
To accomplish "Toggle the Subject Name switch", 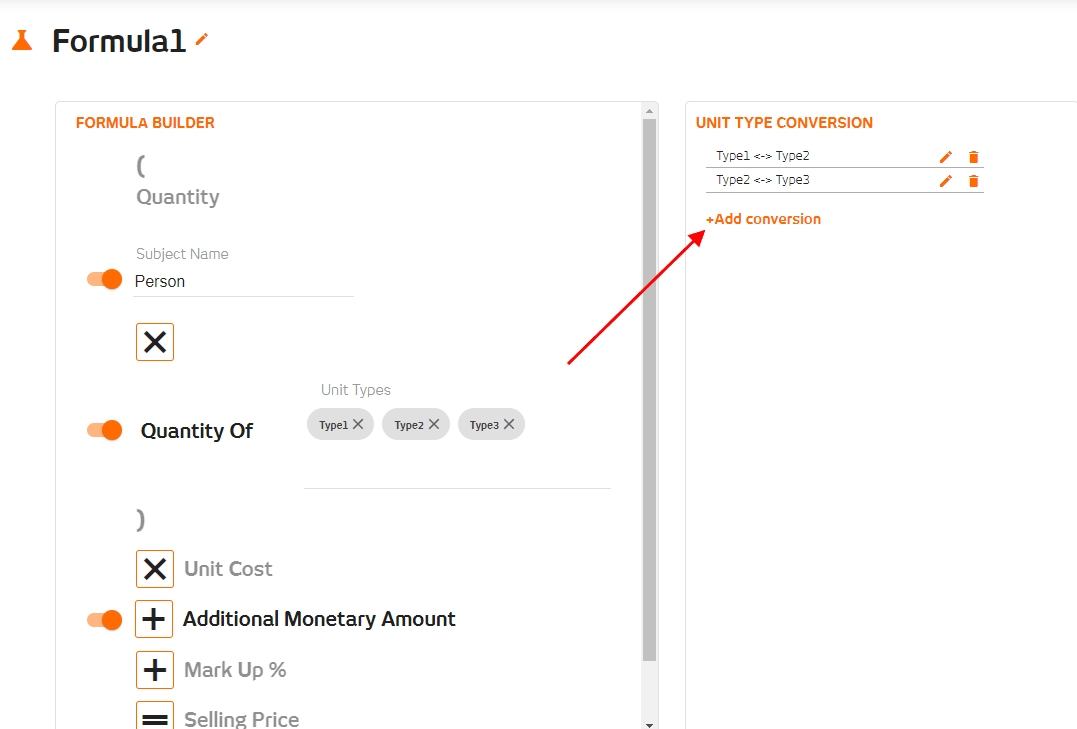I will point(104,279).
